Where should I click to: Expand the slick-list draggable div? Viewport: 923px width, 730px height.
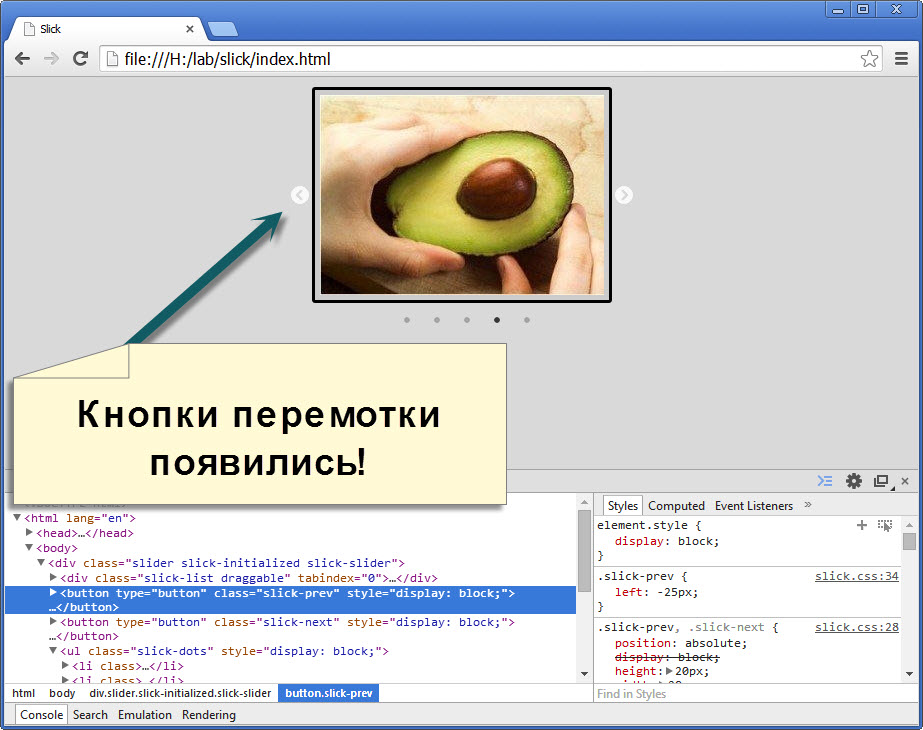pyautogui.click(x=53, y=577)
